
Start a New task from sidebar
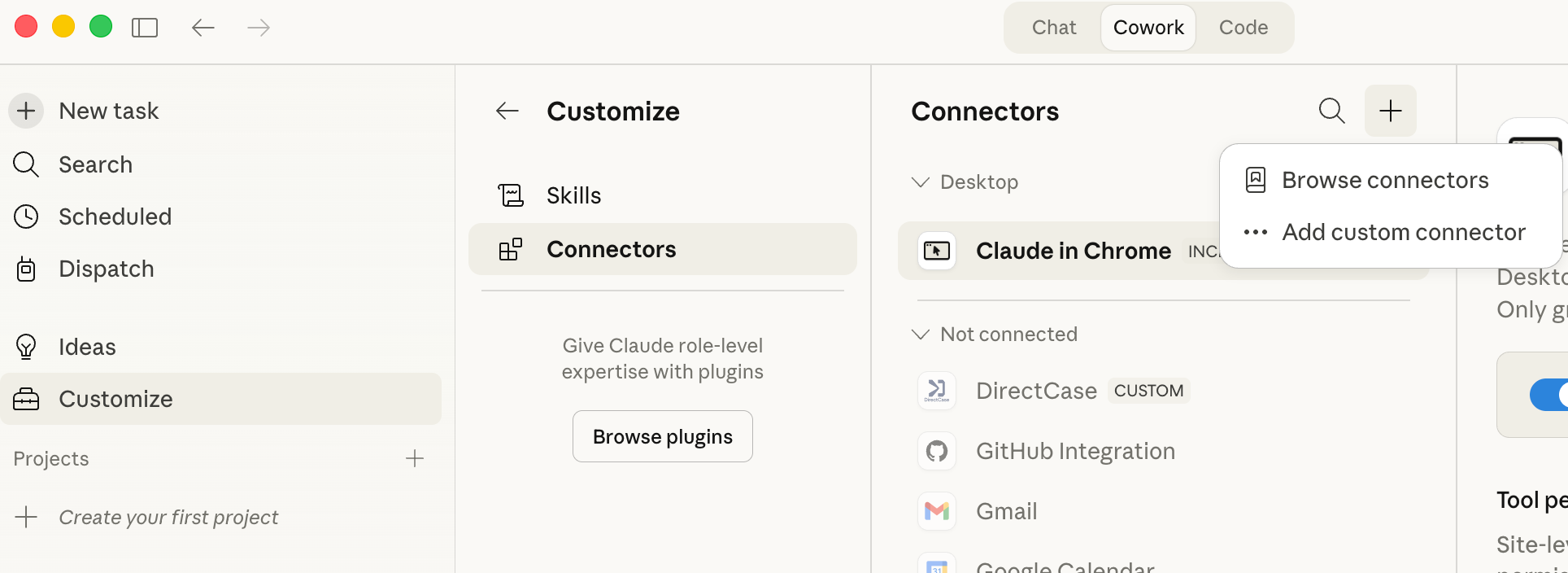[x=108, y=111]
